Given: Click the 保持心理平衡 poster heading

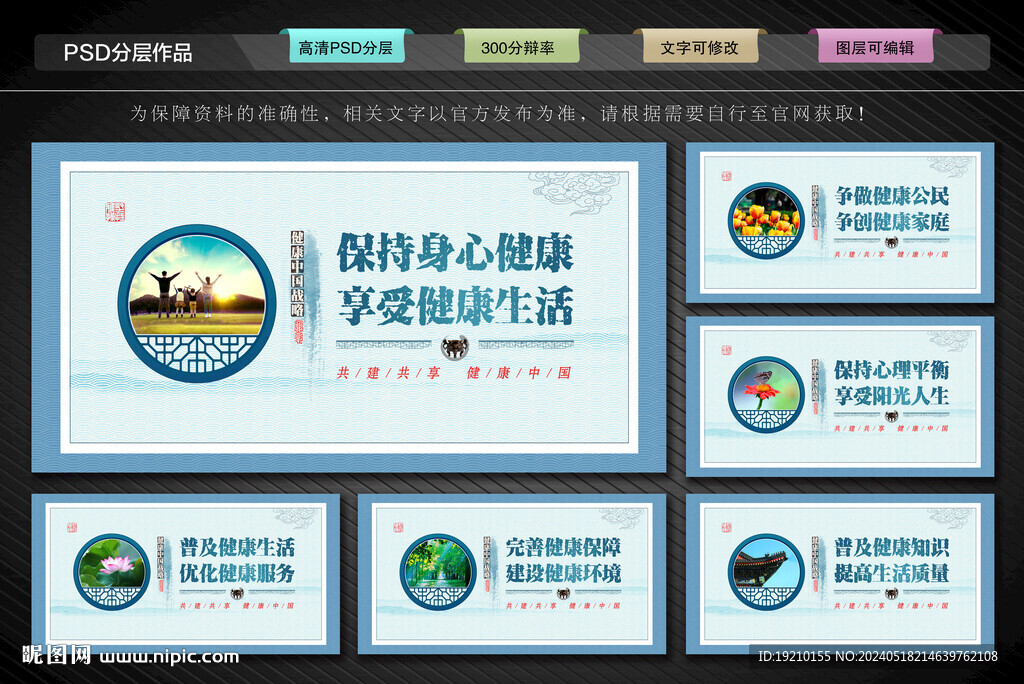Looking at the screenshot, I should (891, 370).
